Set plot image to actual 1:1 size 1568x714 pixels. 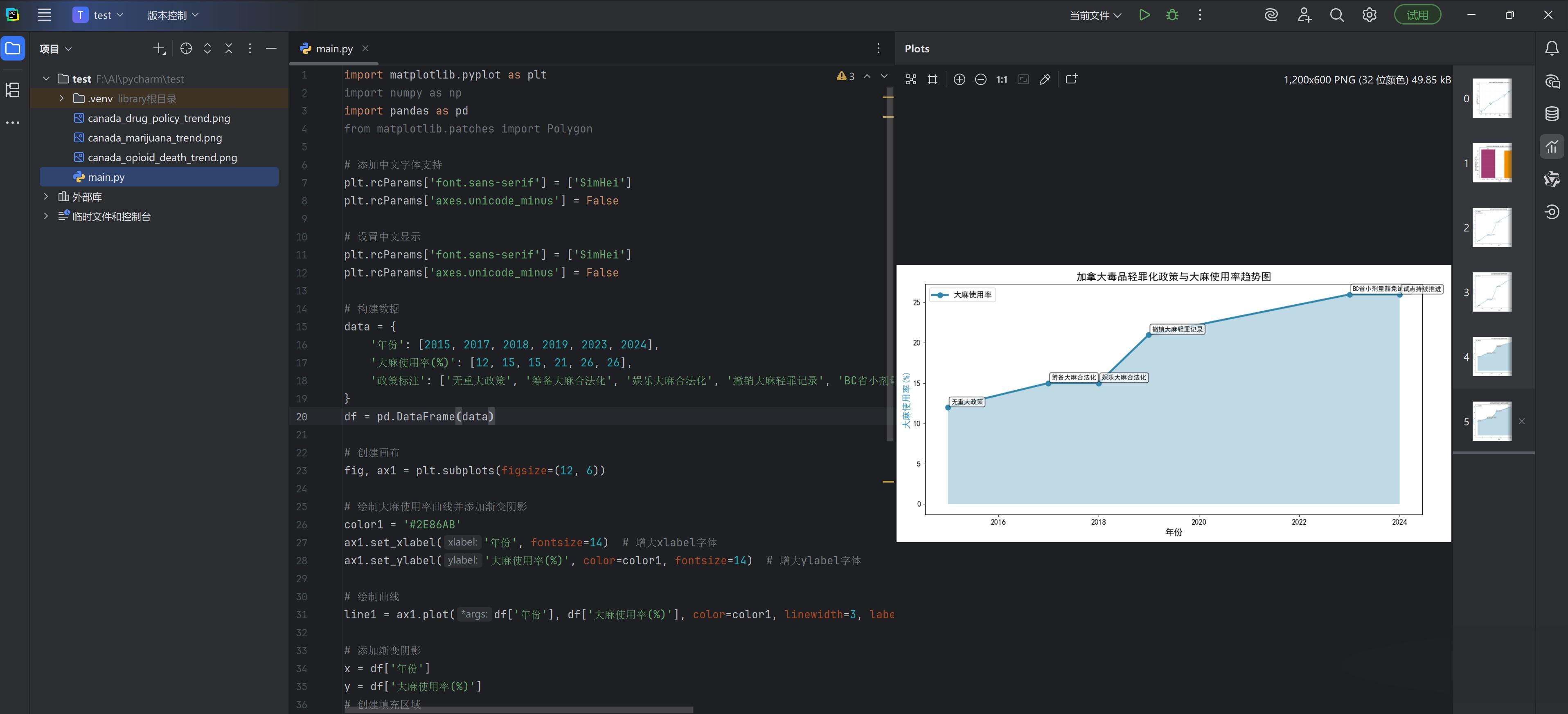pyautogui.click(x=1001, y=80)
